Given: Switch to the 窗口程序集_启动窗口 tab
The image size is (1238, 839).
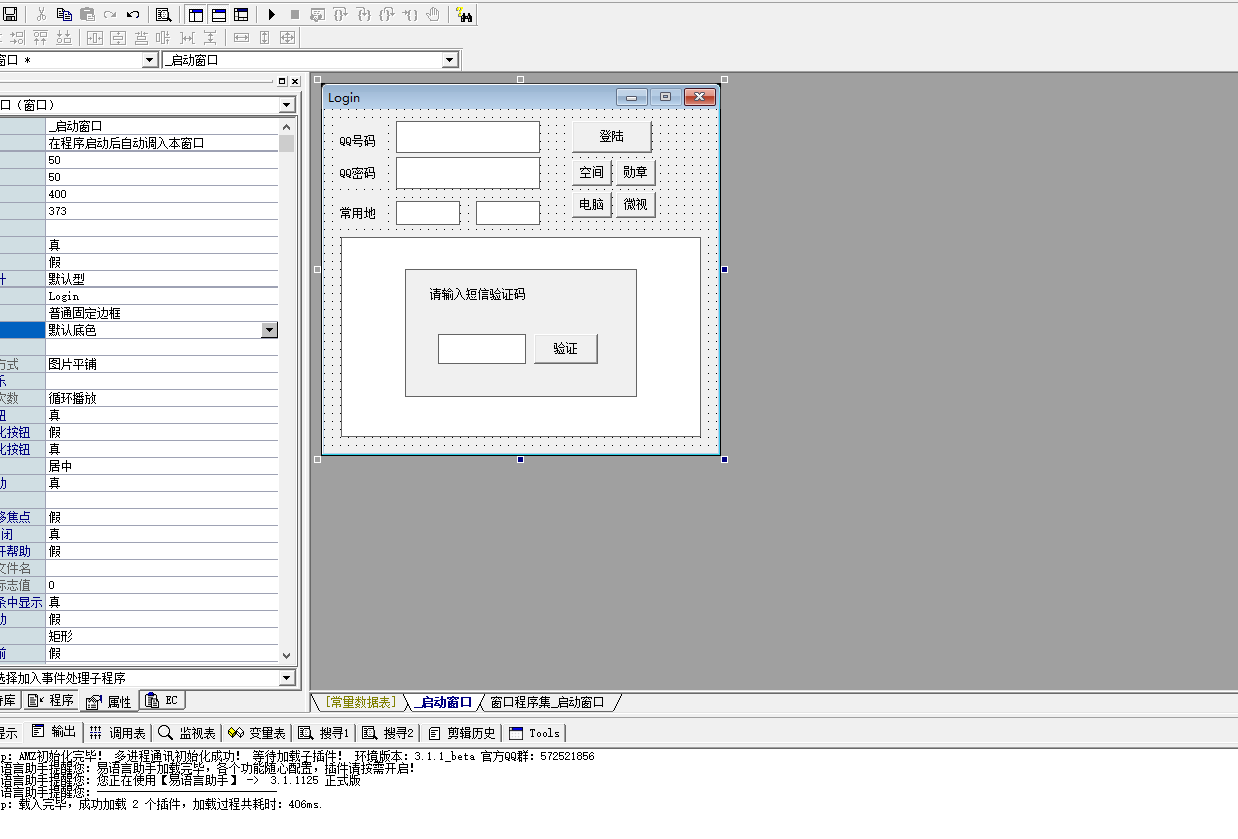Looking at the screenshot, I should click(547, 702).
